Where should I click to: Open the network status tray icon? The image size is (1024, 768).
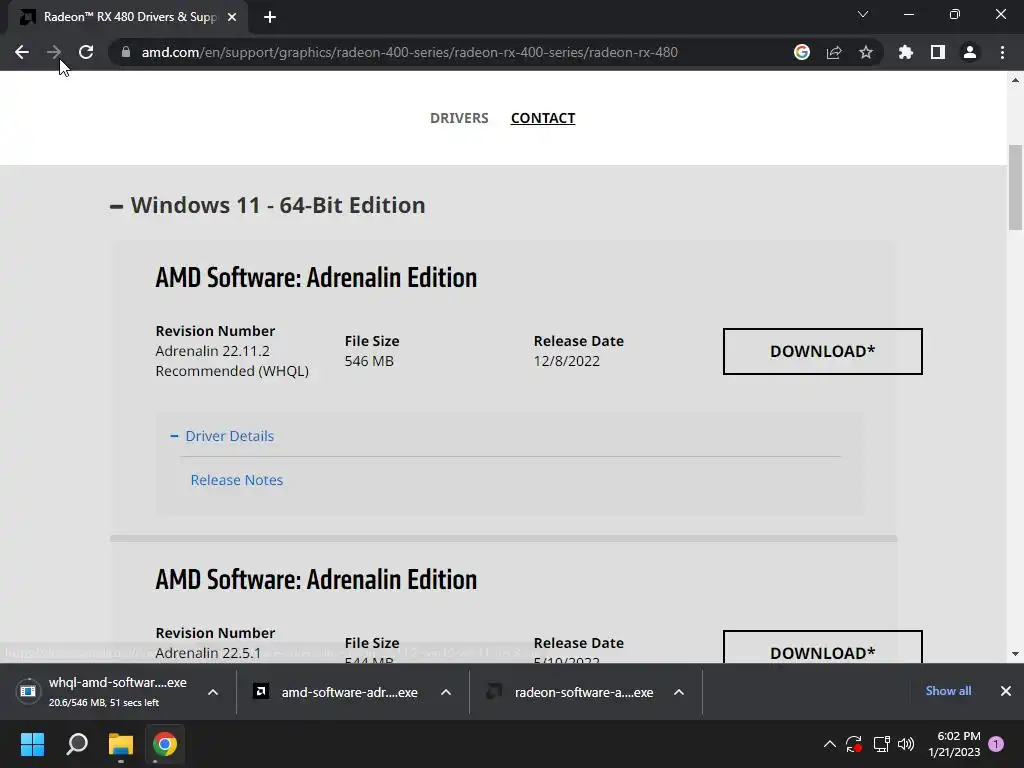click(x=882, y=744)
